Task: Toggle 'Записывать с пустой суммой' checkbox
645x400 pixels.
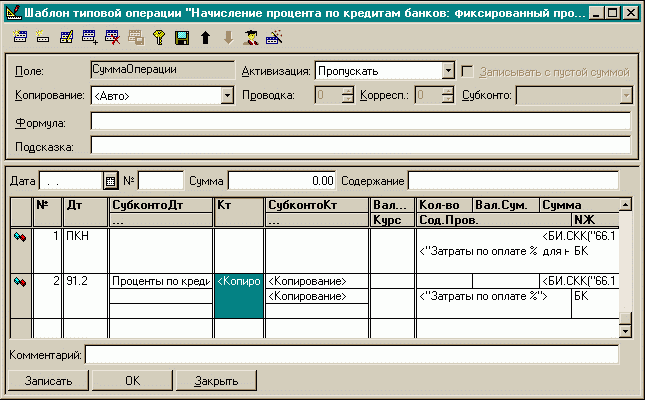Action: click(x=468, y=73)
